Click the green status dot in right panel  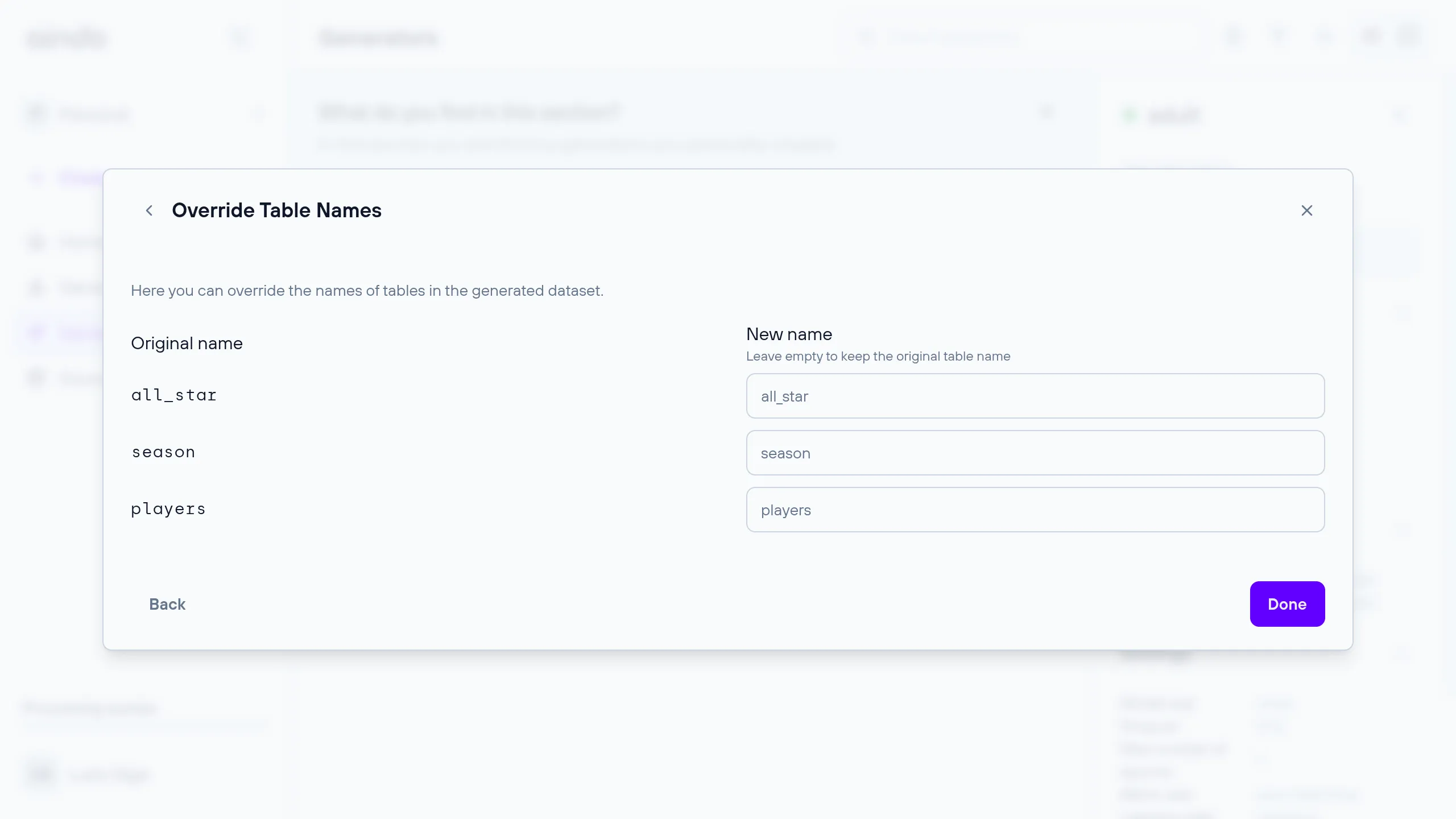[1129, 115]
